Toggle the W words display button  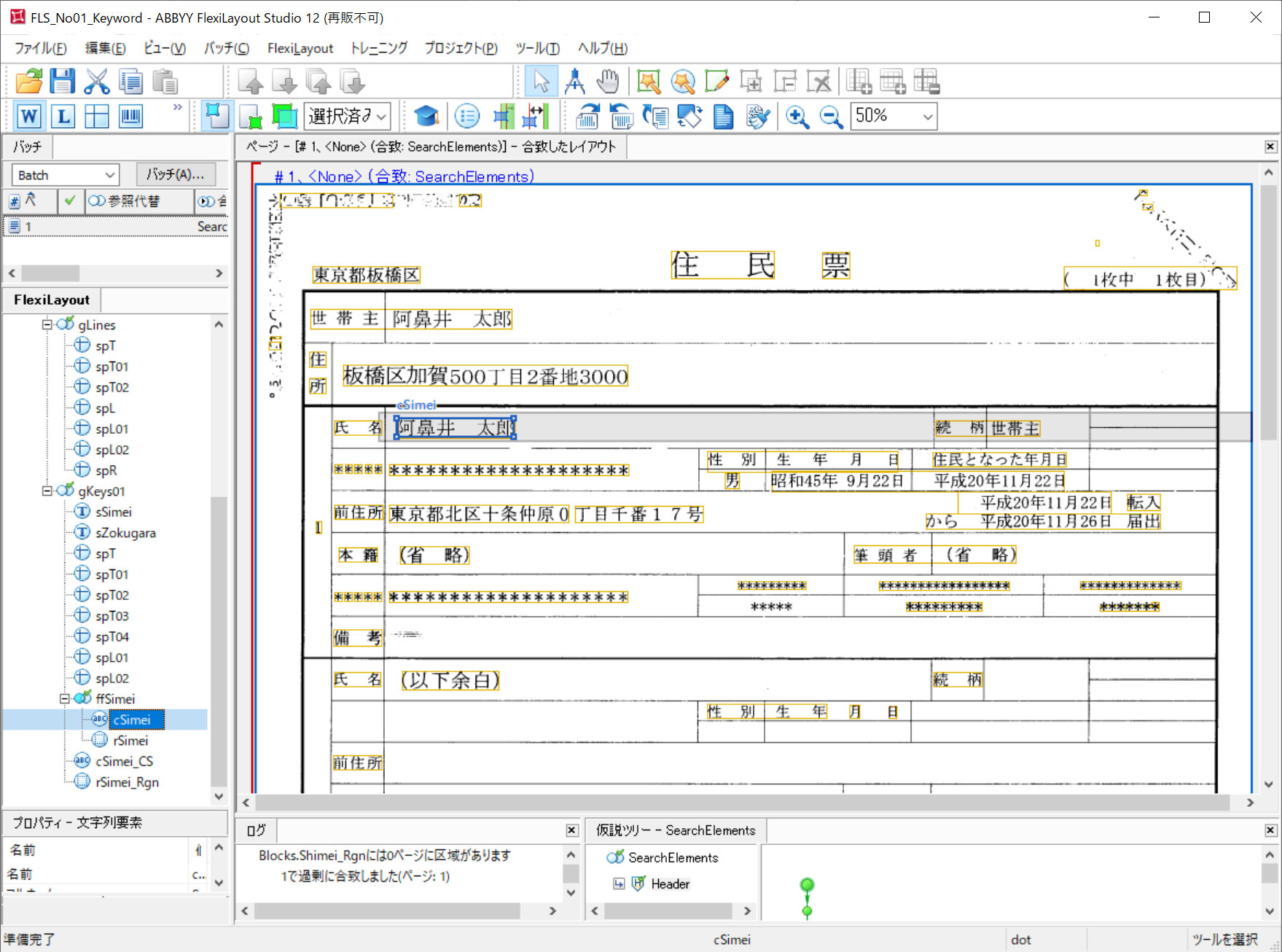(x=29, y=116)
